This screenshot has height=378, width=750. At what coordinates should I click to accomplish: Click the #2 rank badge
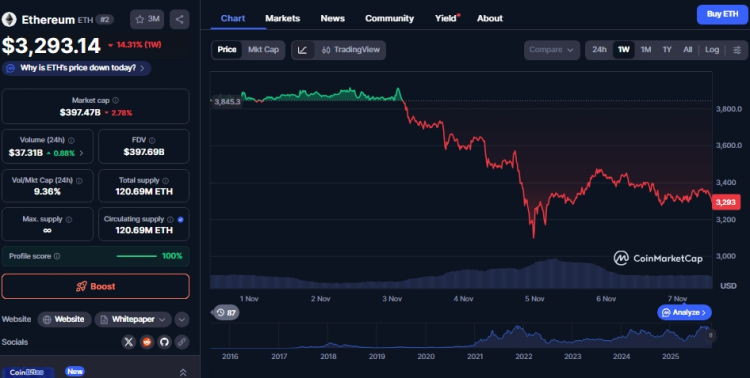pos(104,20)
